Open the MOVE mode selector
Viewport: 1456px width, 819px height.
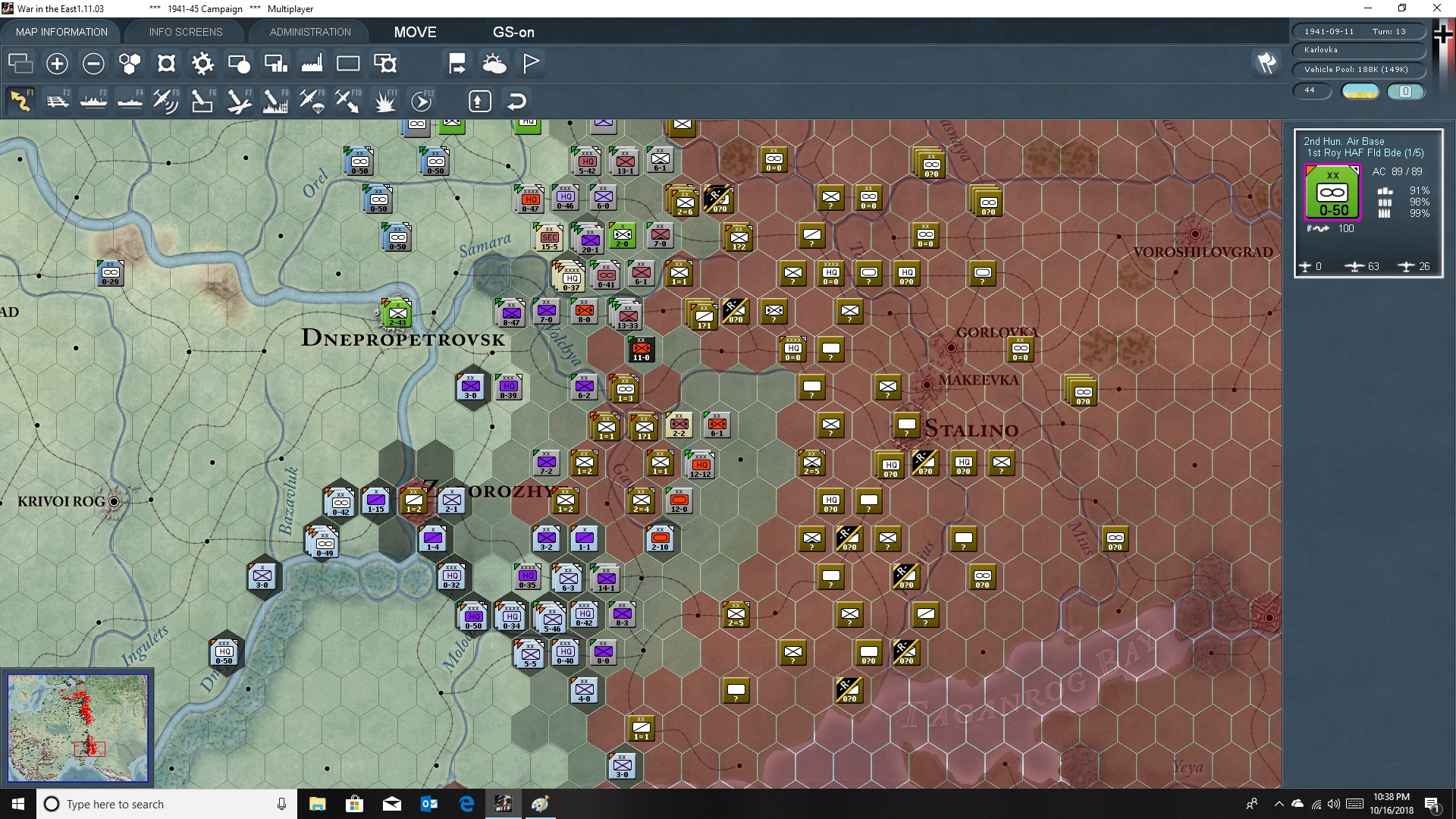(x=415, y=32)
